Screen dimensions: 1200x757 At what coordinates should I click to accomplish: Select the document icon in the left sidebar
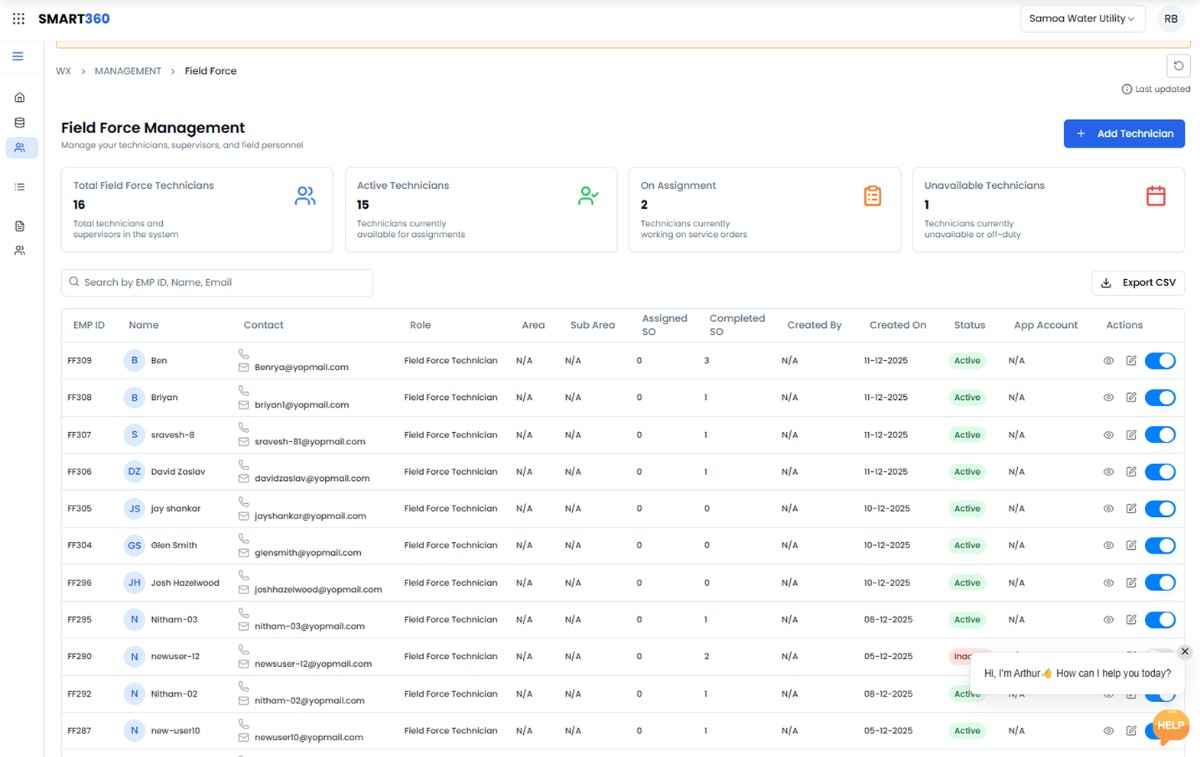pos(20,226)
